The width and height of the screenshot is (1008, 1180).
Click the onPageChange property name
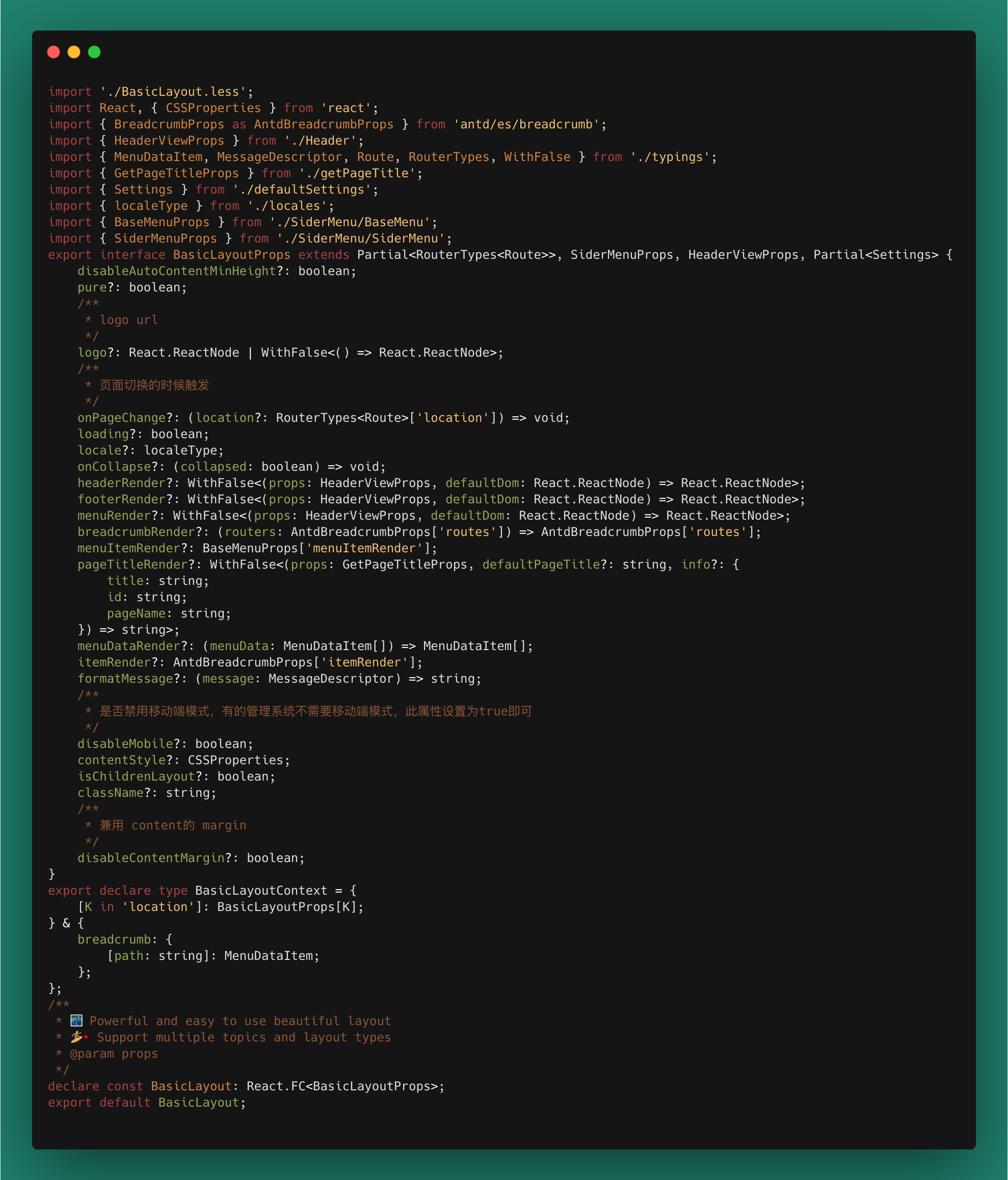click(x=122, y=418)
